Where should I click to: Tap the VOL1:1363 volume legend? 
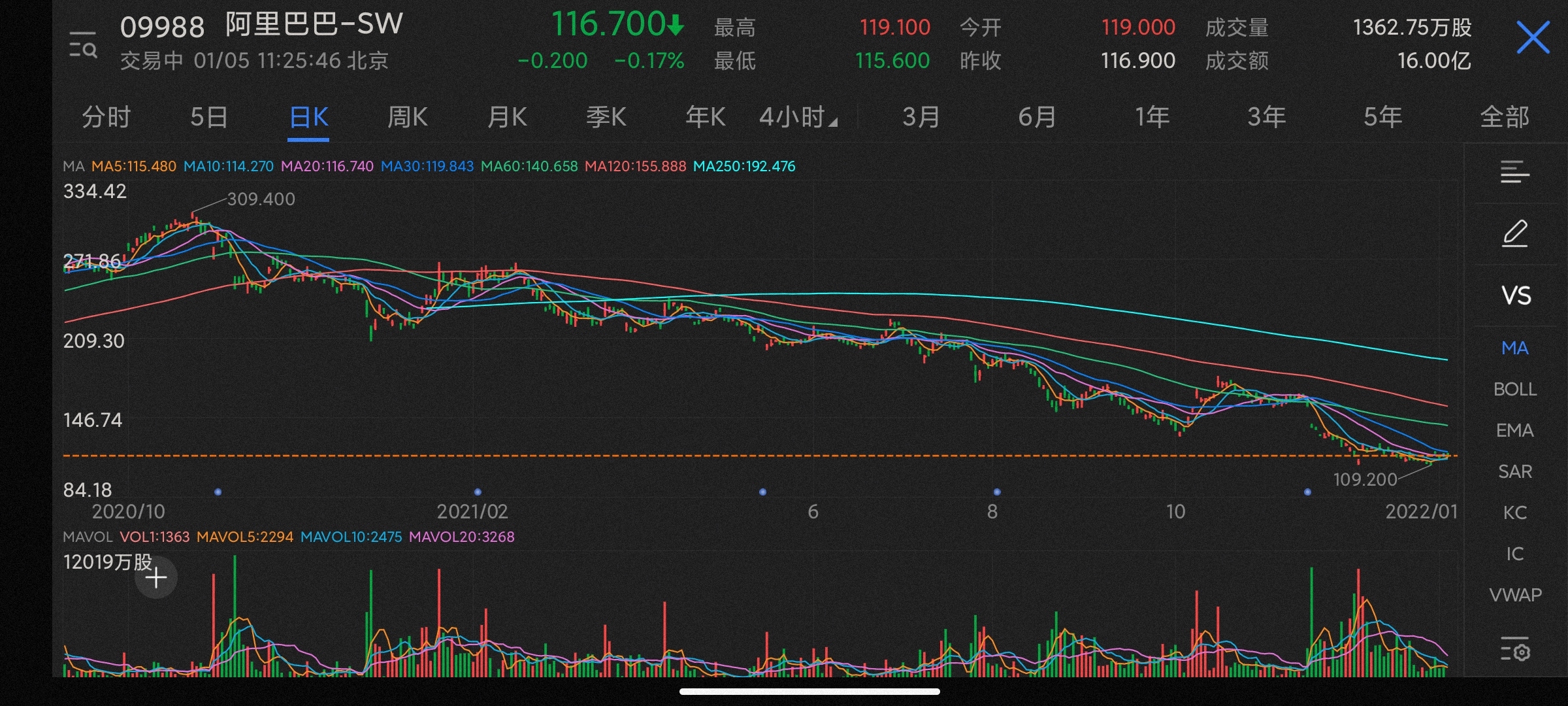tap(154, 537)
